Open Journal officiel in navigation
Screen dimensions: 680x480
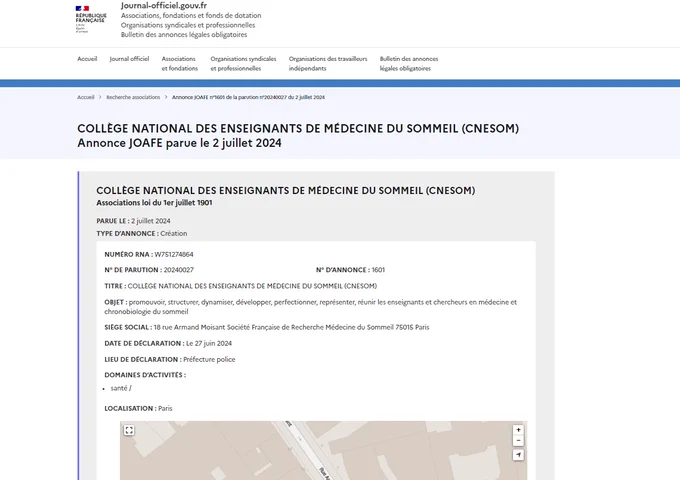(x=129, y=59)
